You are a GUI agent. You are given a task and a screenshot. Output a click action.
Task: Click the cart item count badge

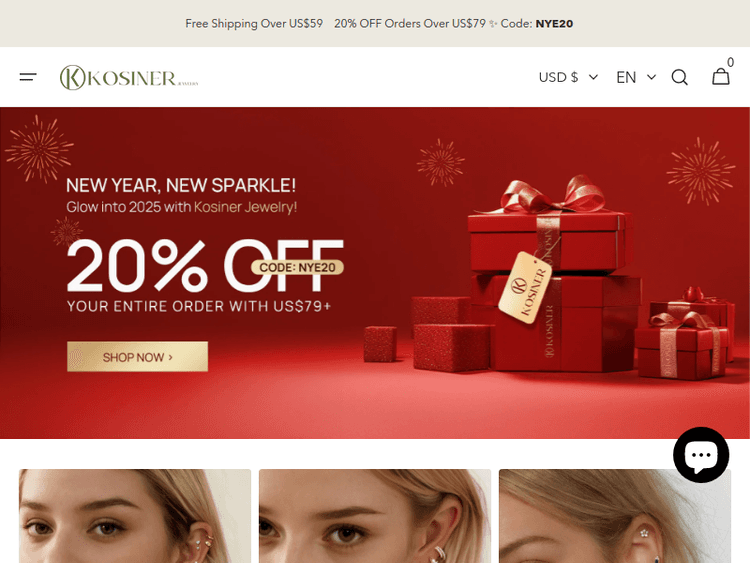click(730, 62)
